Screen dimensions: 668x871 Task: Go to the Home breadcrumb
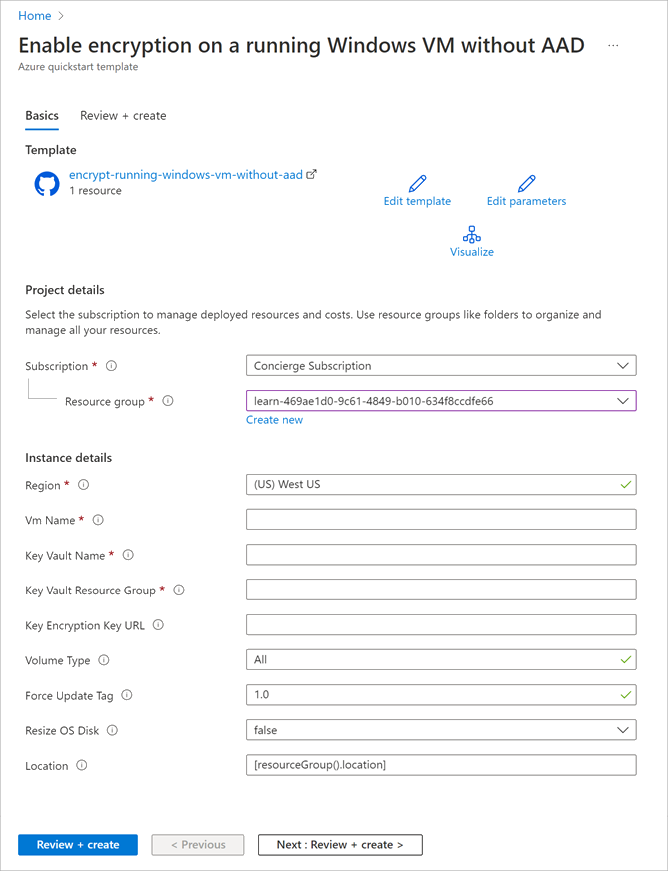click(x=35, y=16)
